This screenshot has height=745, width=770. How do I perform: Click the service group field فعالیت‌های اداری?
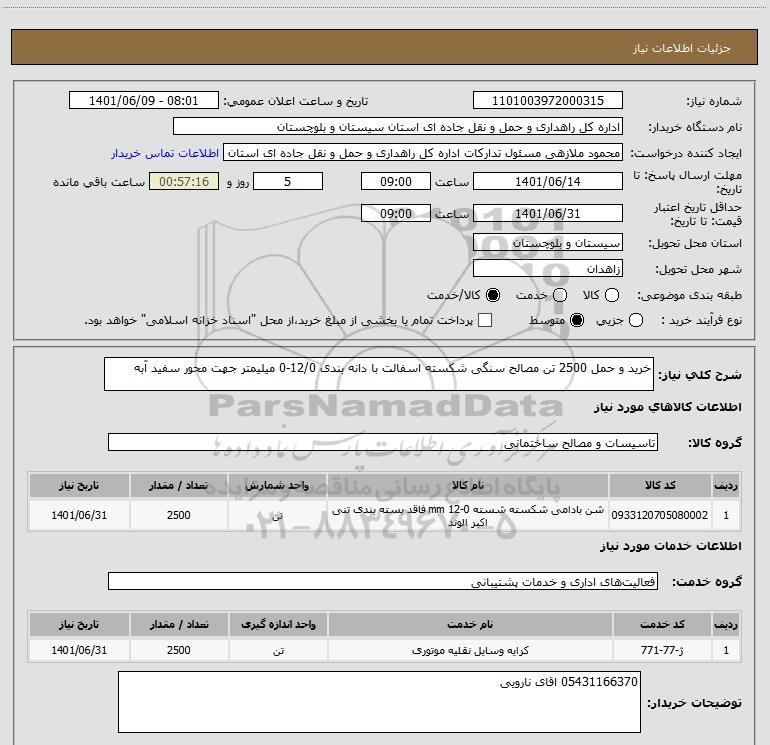[x=383, y=581]
